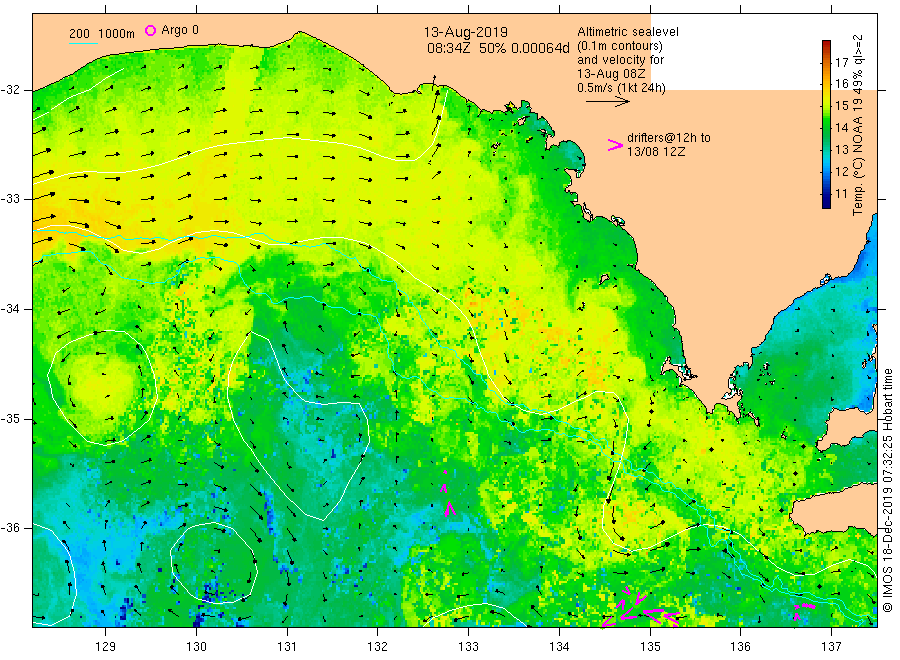
Task: Click the longitude label 137
Action: 831,647
